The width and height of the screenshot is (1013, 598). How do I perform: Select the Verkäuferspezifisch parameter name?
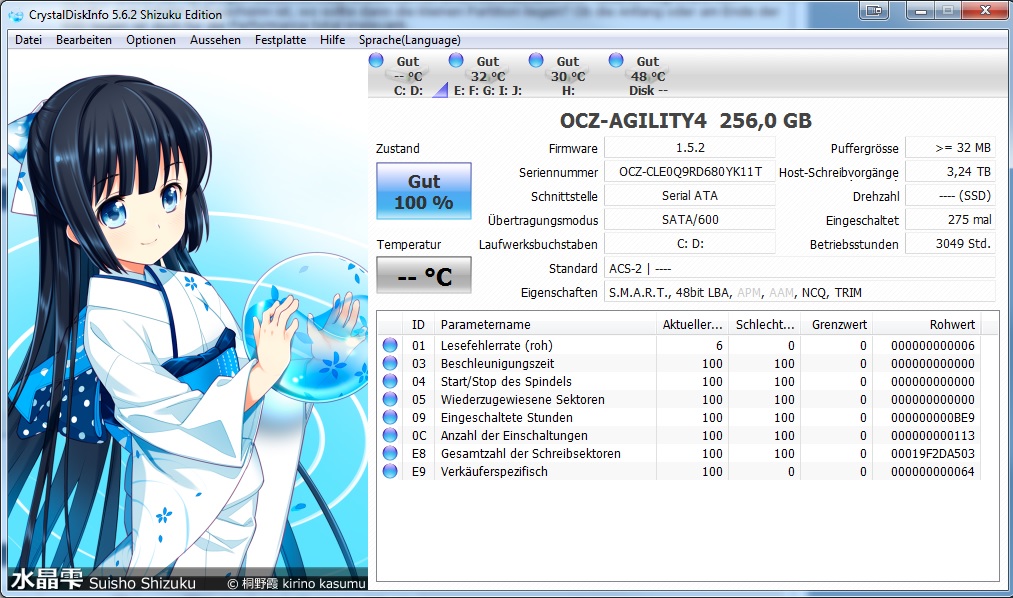pos(494,472)
